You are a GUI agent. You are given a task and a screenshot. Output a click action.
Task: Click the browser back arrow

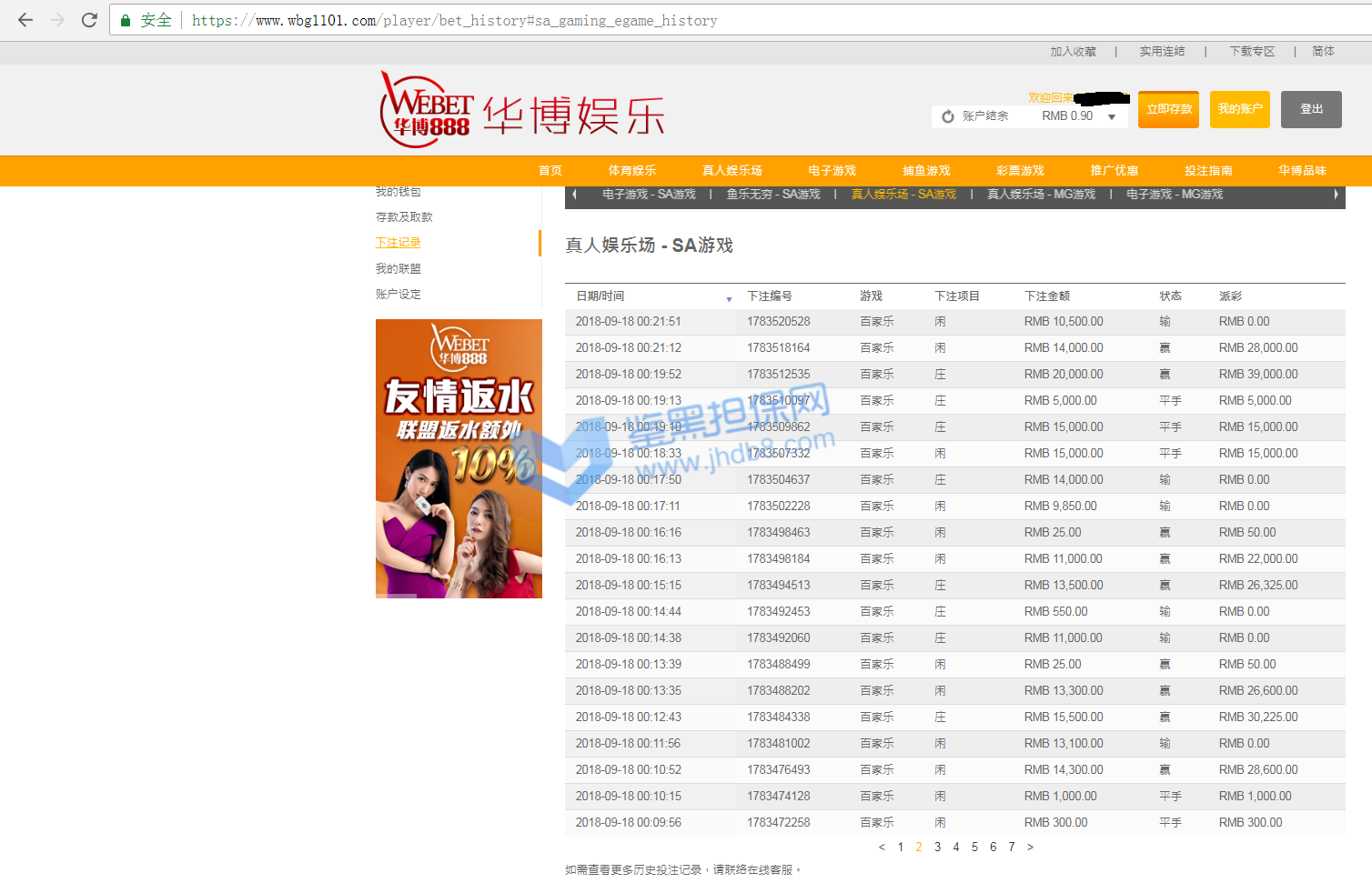point(25,20)
